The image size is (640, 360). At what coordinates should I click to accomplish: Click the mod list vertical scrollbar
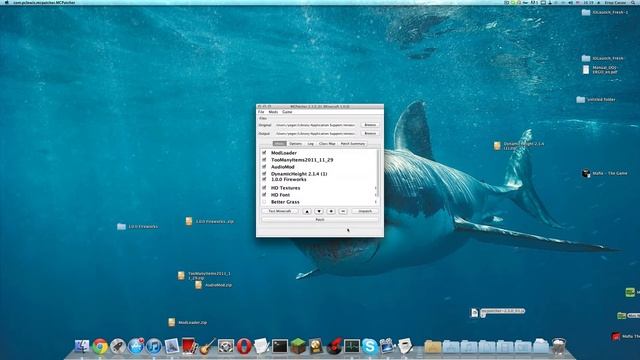378,173
